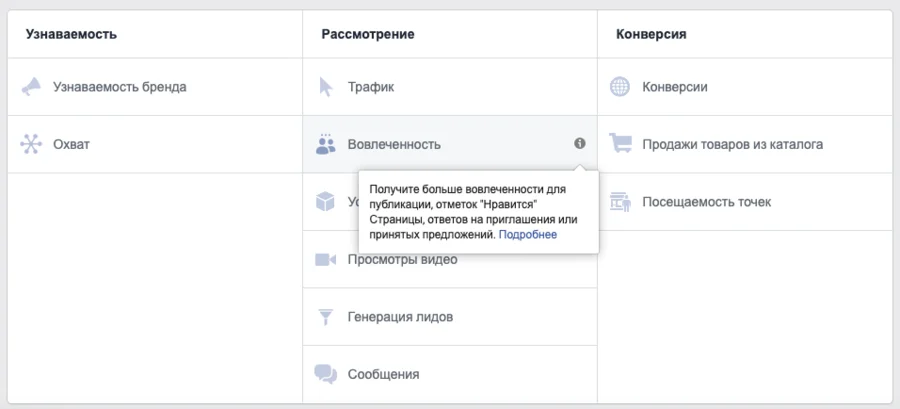The height and width of the screenshot is (409, 900).
Task: Pick the Сообщения objective label
Action: 383,374
